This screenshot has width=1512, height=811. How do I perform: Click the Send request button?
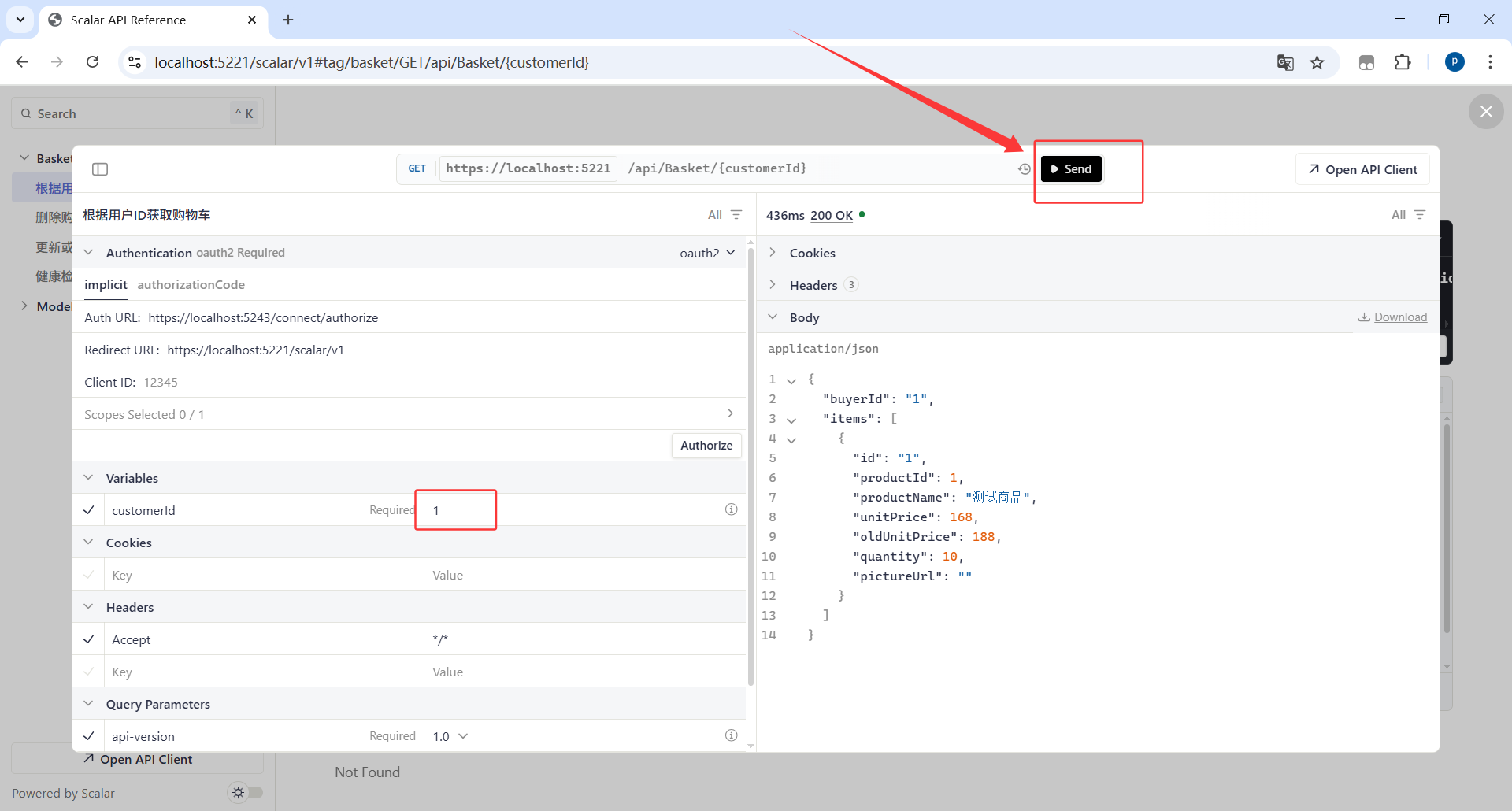pos(1071,169)
